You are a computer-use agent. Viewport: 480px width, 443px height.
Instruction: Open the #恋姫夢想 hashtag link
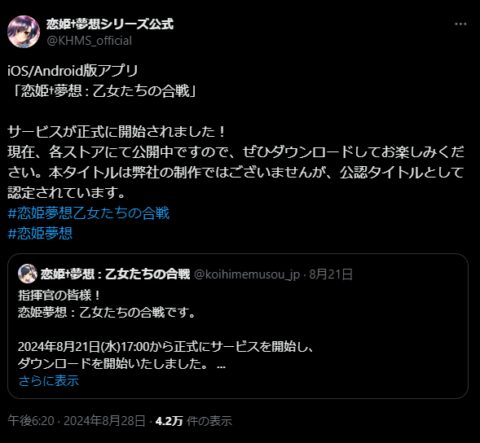click(40, 233)
